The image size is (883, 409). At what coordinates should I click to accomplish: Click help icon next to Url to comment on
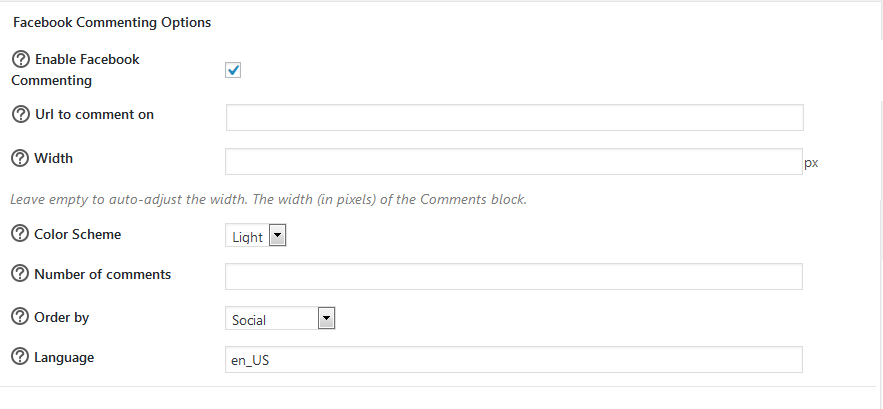(21, 114)
